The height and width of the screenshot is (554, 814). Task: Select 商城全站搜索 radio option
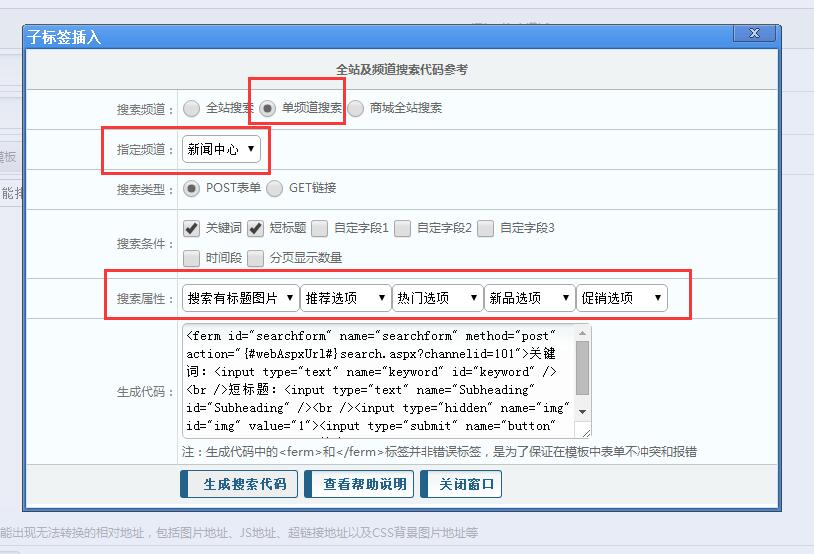coord(355,108)
